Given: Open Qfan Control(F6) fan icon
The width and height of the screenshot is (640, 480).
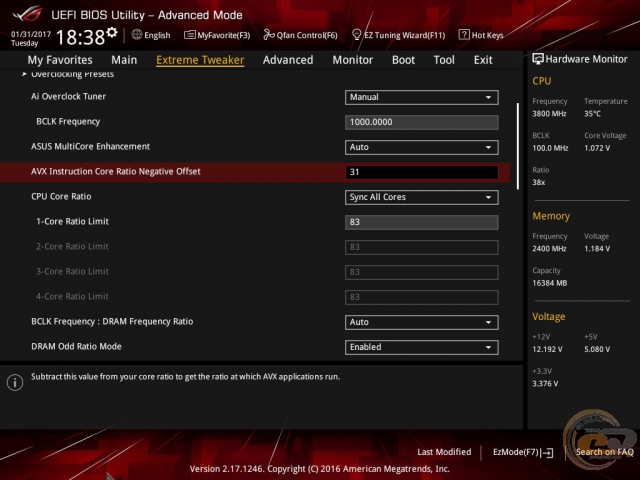Looking at the screenshot, I should 269,35.
